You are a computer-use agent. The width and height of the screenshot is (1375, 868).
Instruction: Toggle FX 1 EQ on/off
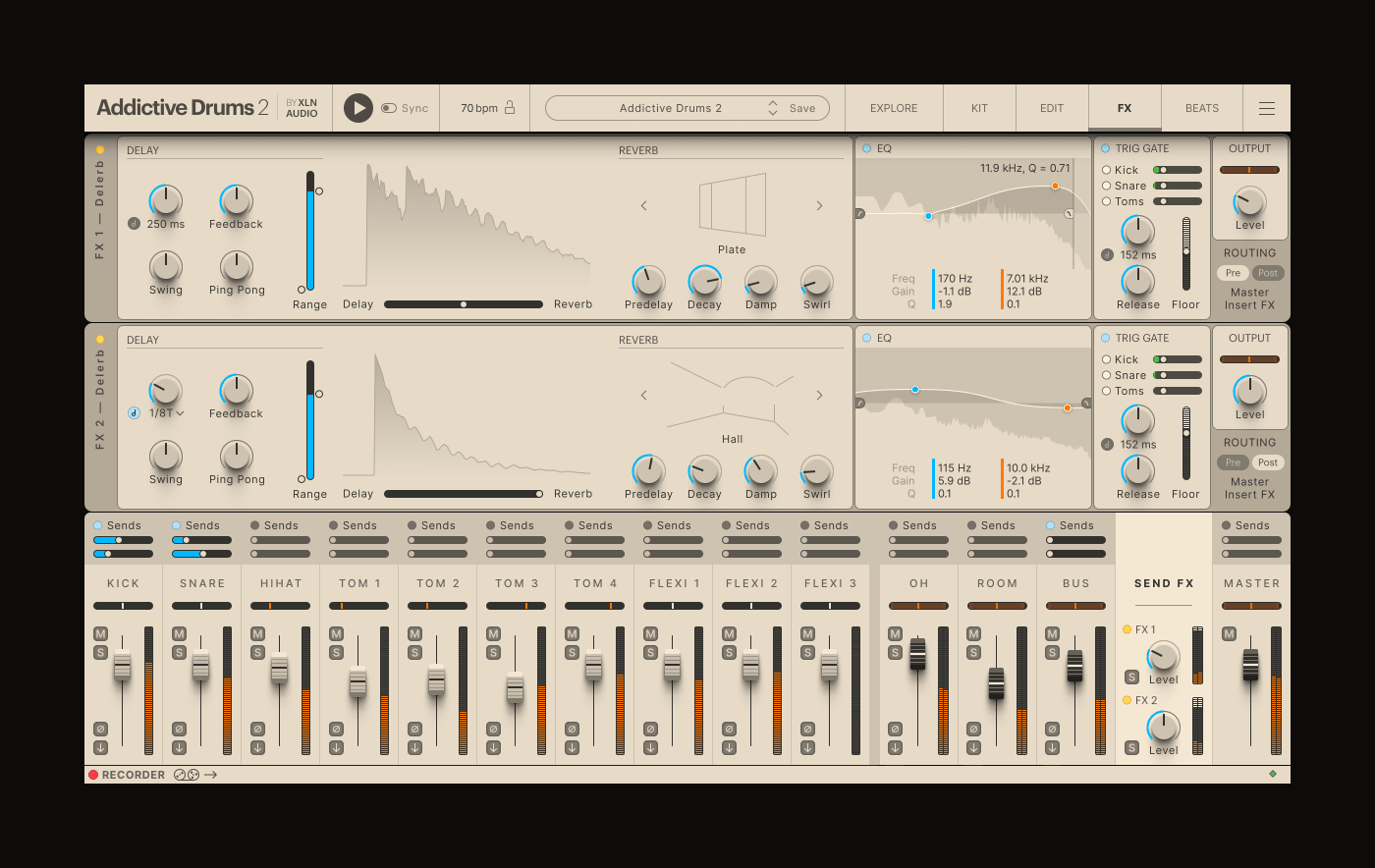click(x=866, y=149)
